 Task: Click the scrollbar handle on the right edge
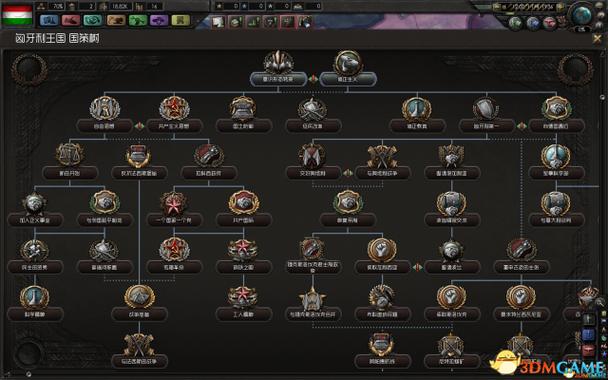tap(603, 97)
